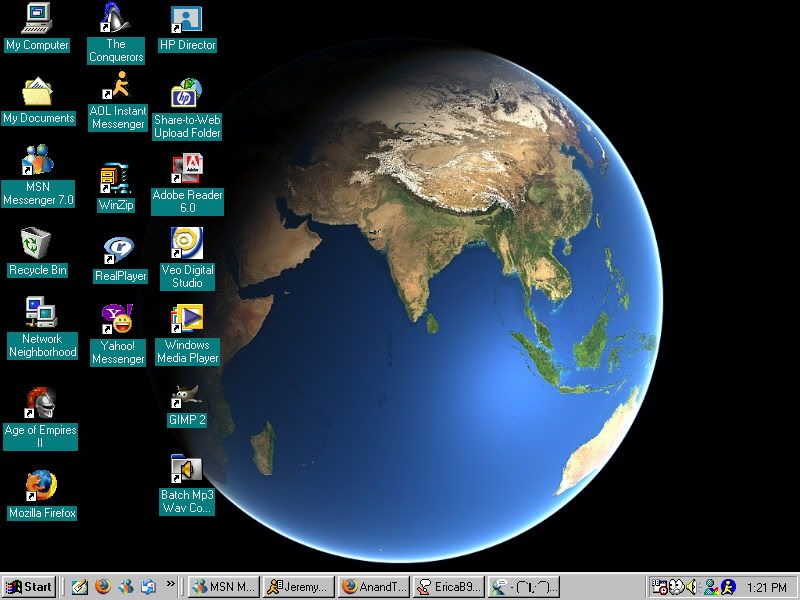
Task: Switch to the MSN M... taskbar window
Action: coord(224,587)
